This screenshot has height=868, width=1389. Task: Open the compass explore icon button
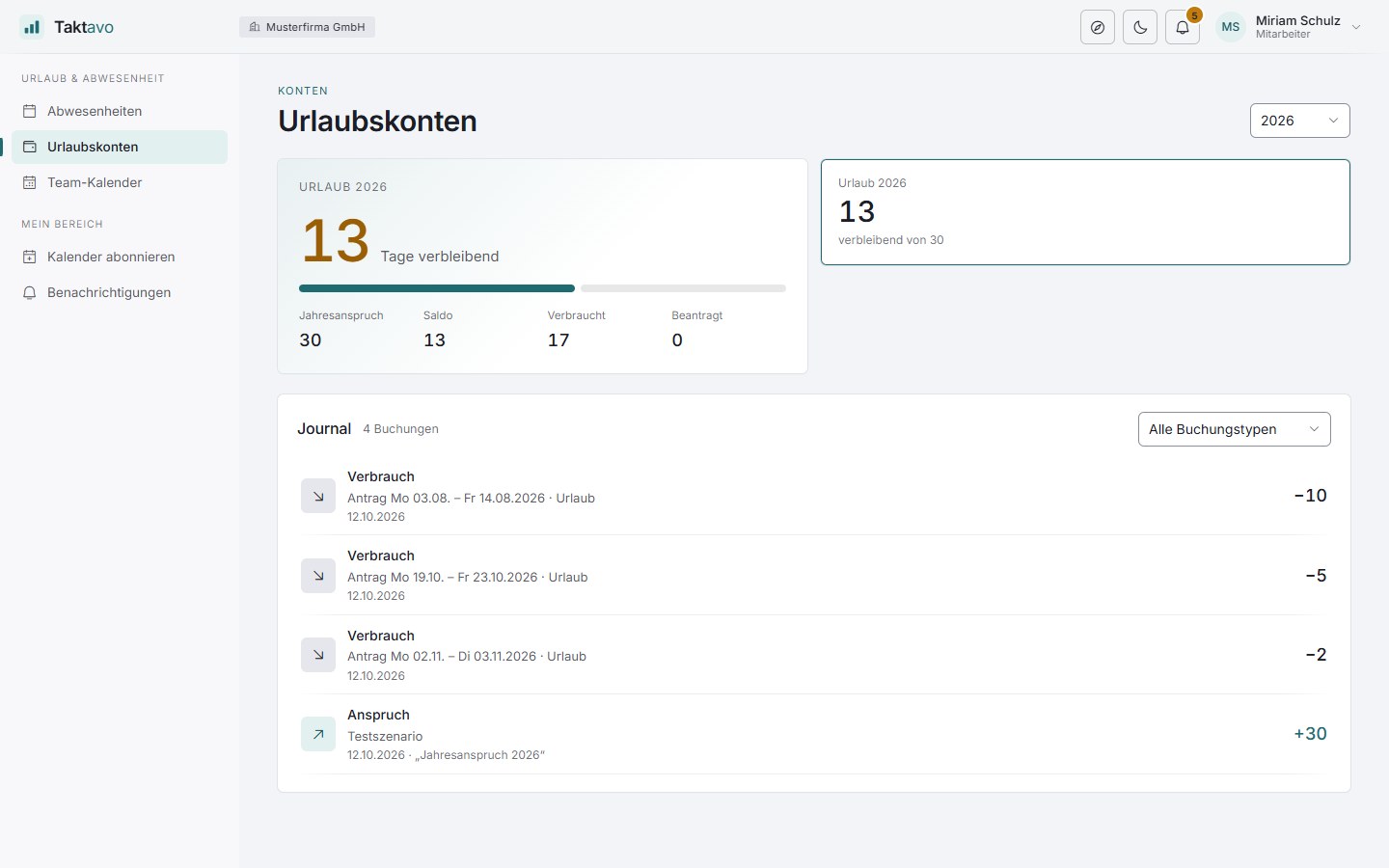pyautogui.click(x=1098, y=27)
